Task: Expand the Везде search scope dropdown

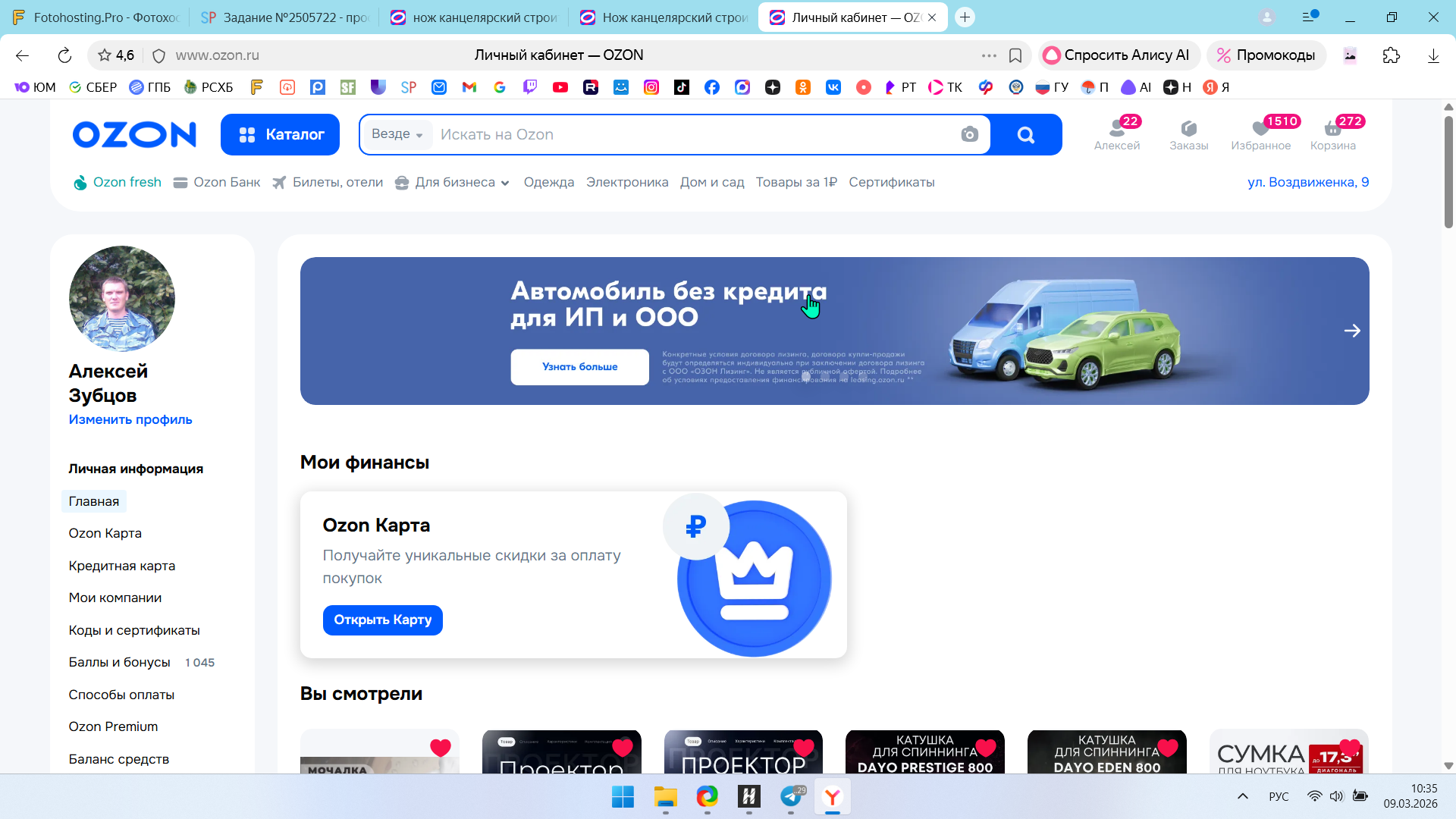Action: pos(397,134)
